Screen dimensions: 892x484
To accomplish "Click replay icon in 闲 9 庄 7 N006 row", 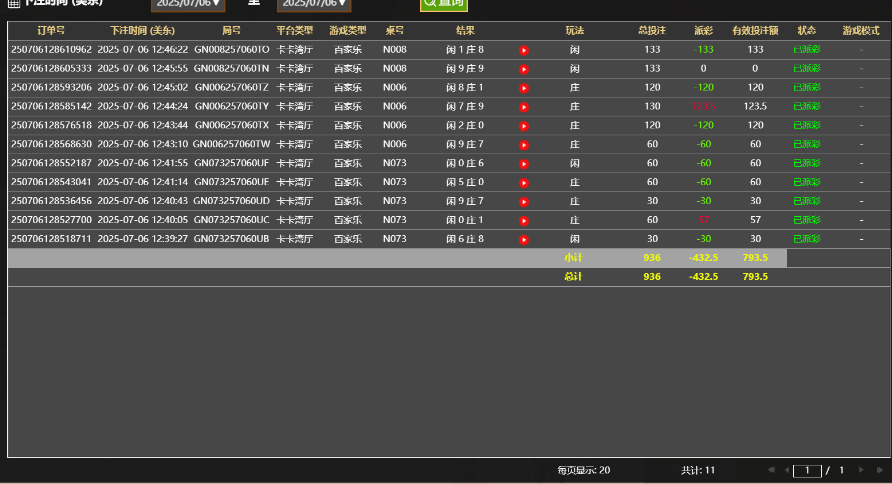I will pos(524,144).
